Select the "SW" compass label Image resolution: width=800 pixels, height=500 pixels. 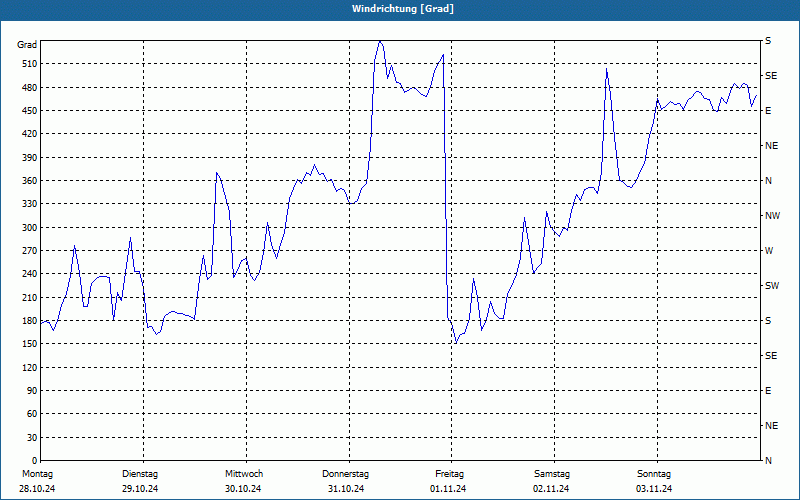click(772, 286)
